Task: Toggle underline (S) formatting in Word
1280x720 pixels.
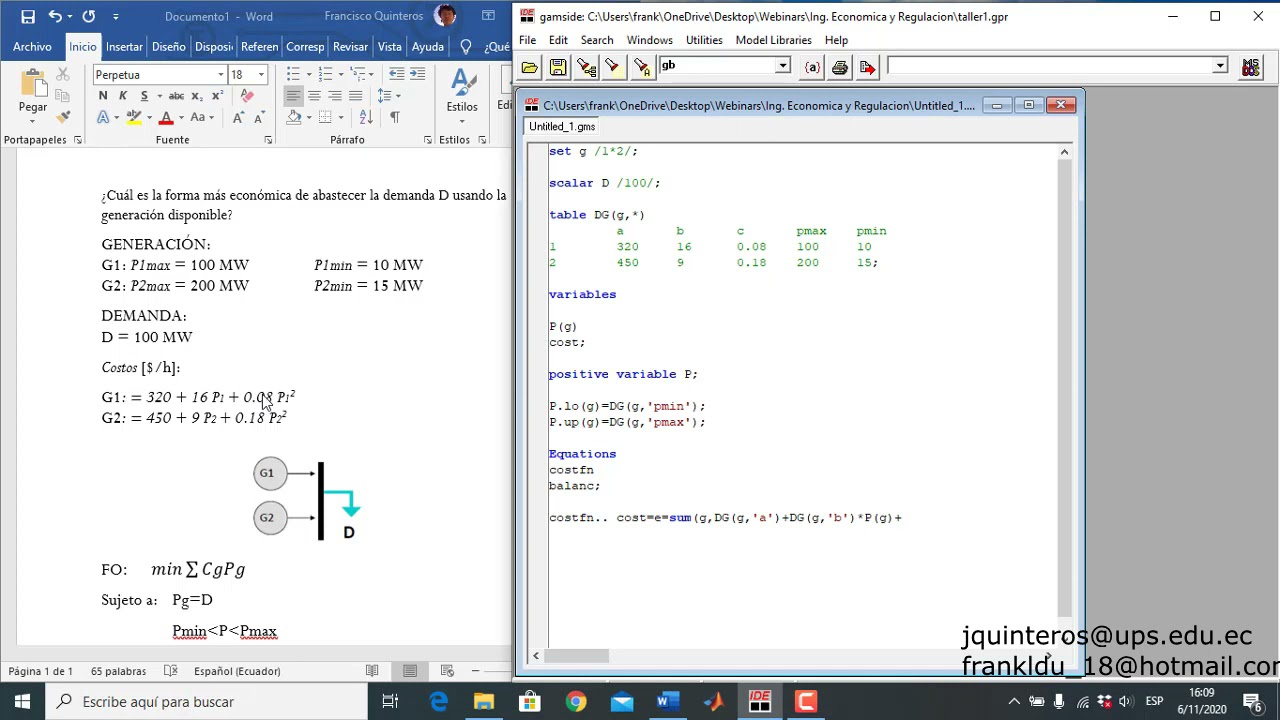Action: click(x=144, y=96)
